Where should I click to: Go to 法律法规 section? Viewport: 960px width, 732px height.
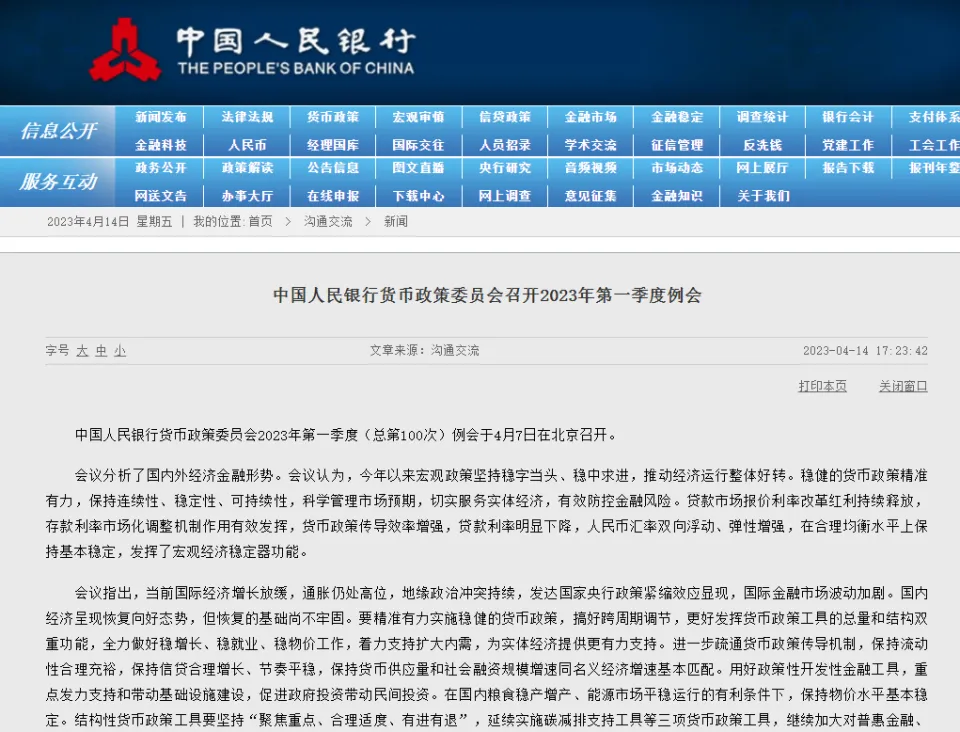tap(247, 117)
